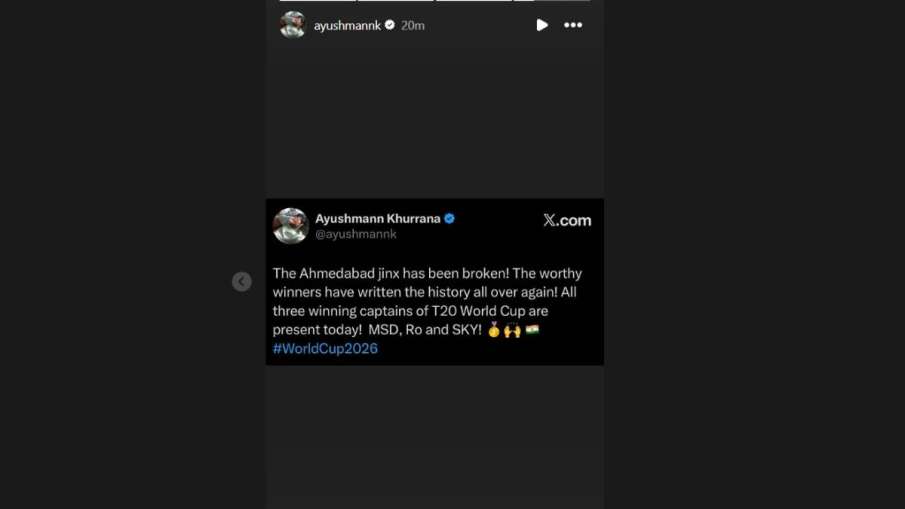This screenshot has width=905, height=509.
Task: Open the three-dot more options menu
Action: [x=573, y=25]
